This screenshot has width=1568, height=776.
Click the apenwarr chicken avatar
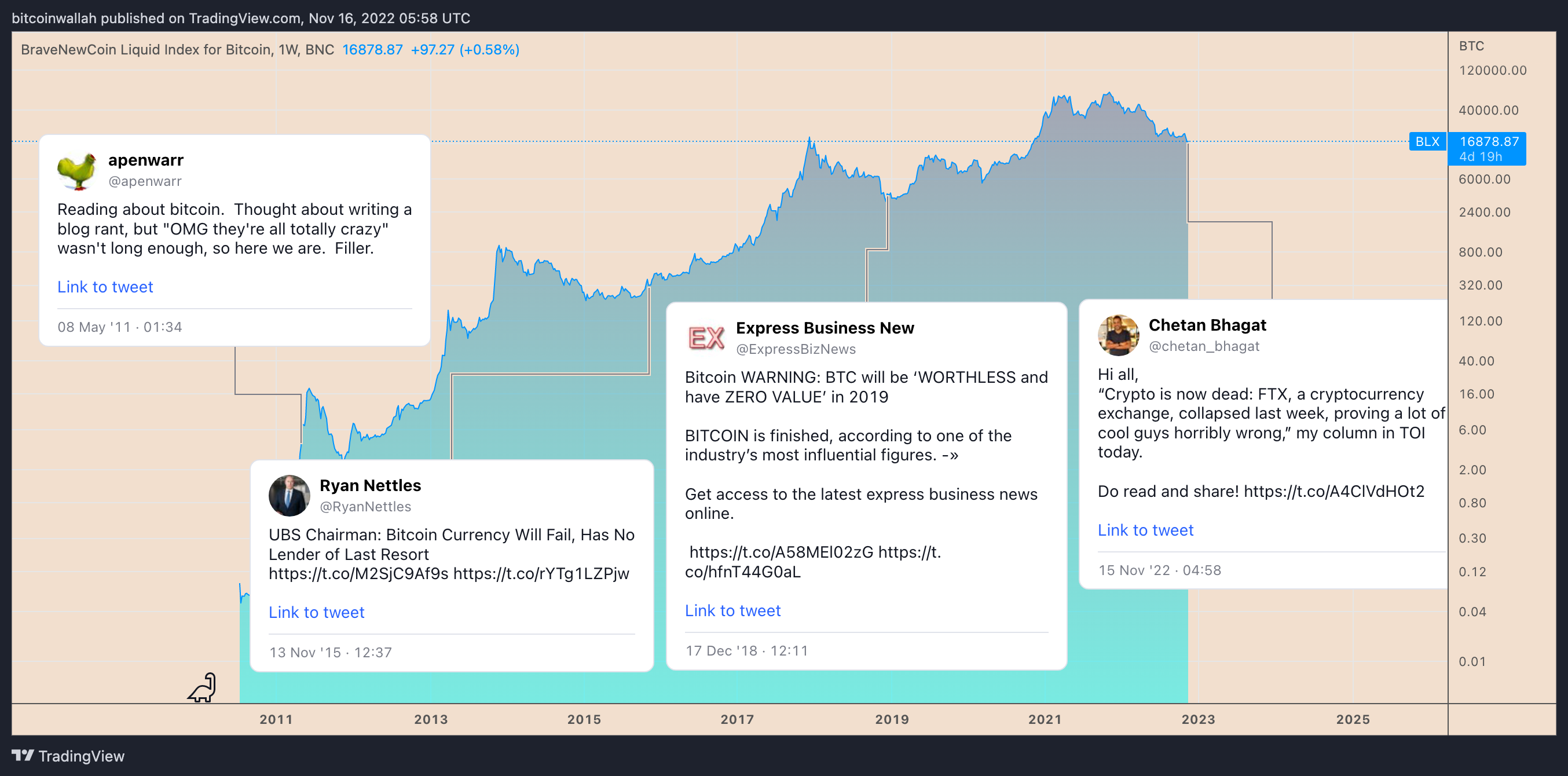76,171
